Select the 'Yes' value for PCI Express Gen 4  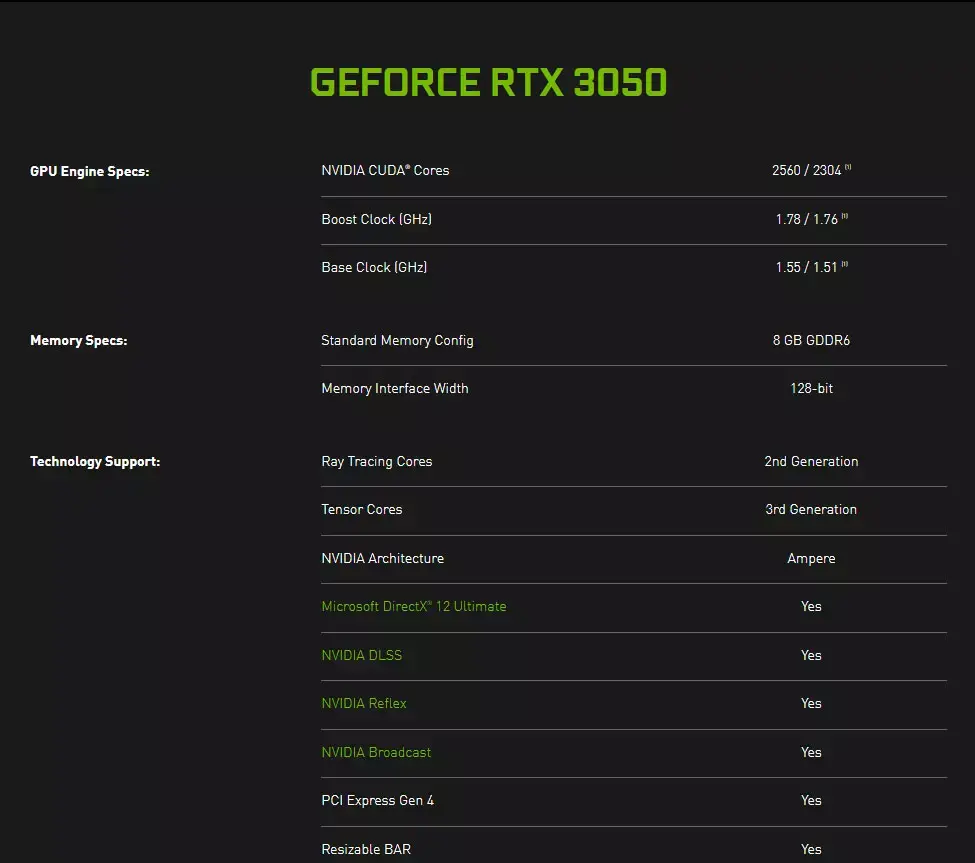click(811, 800)
